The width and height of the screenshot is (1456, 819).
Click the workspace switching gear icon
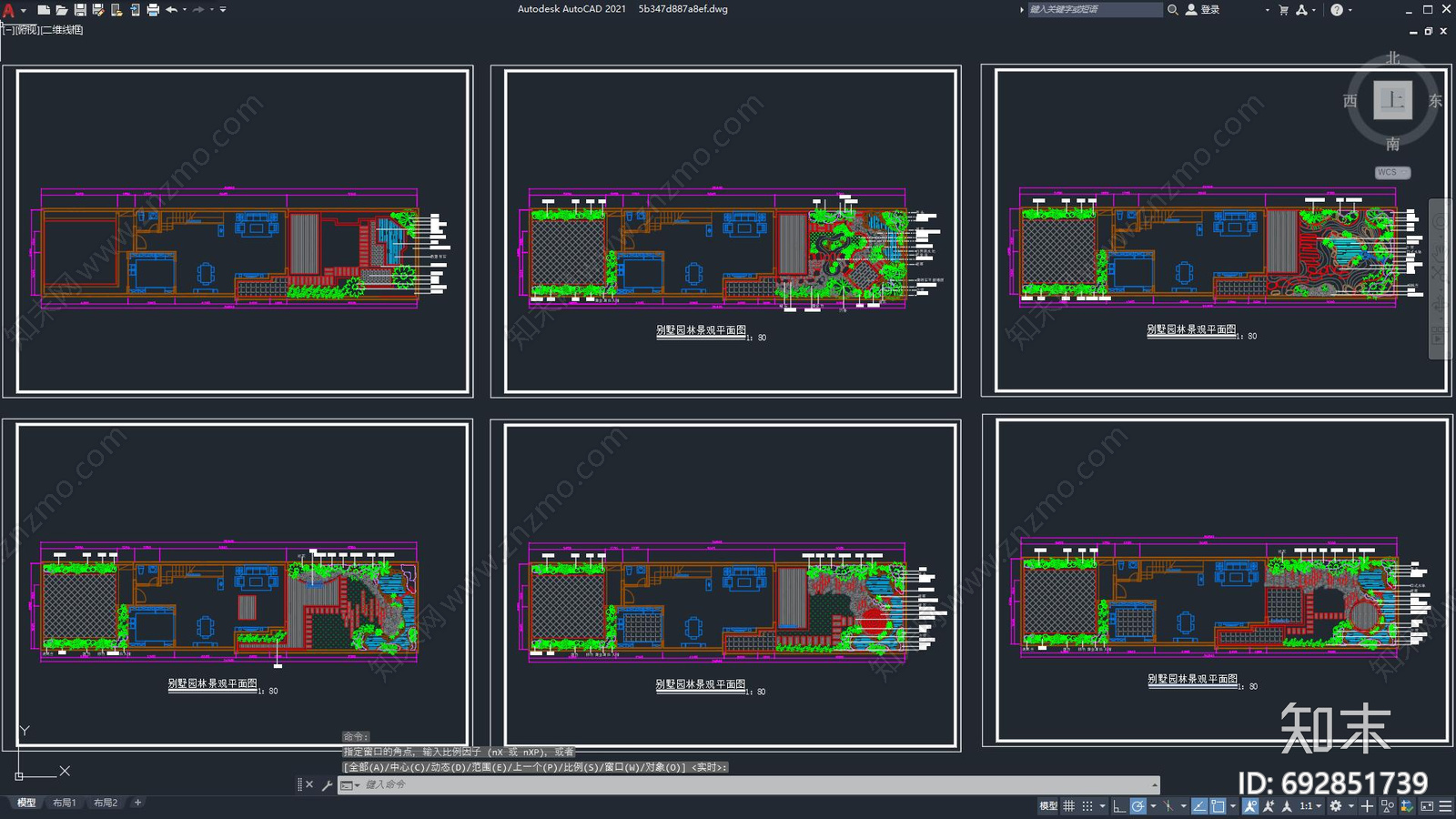(1336, 806)
